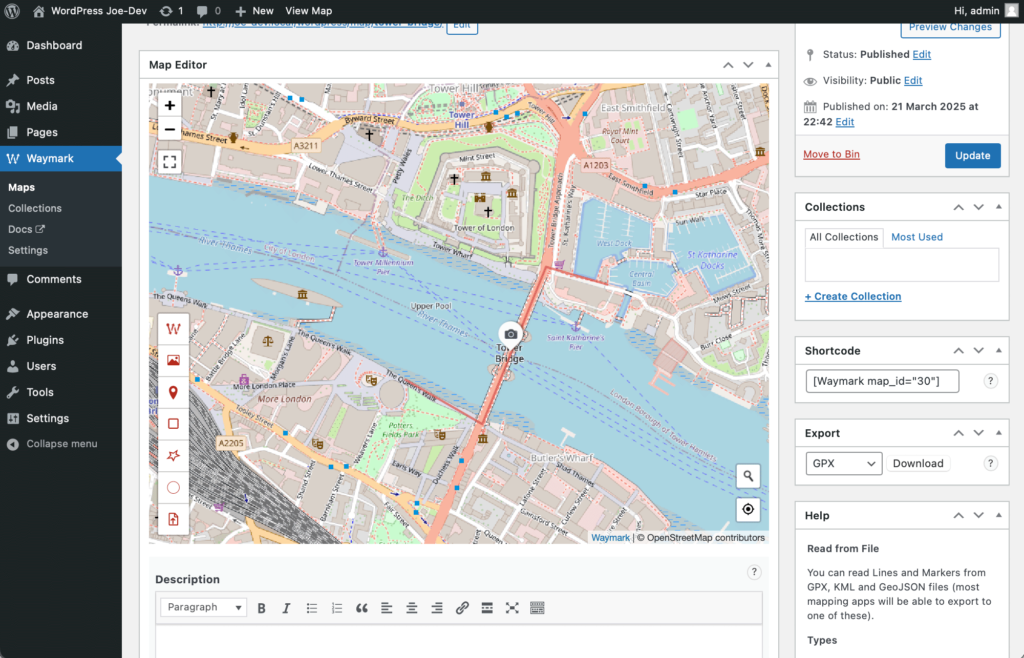Toggle italic formatting in Description editor
Image resolution: width=1024 pixels, height=658 pixels.
tap(286, 608)
